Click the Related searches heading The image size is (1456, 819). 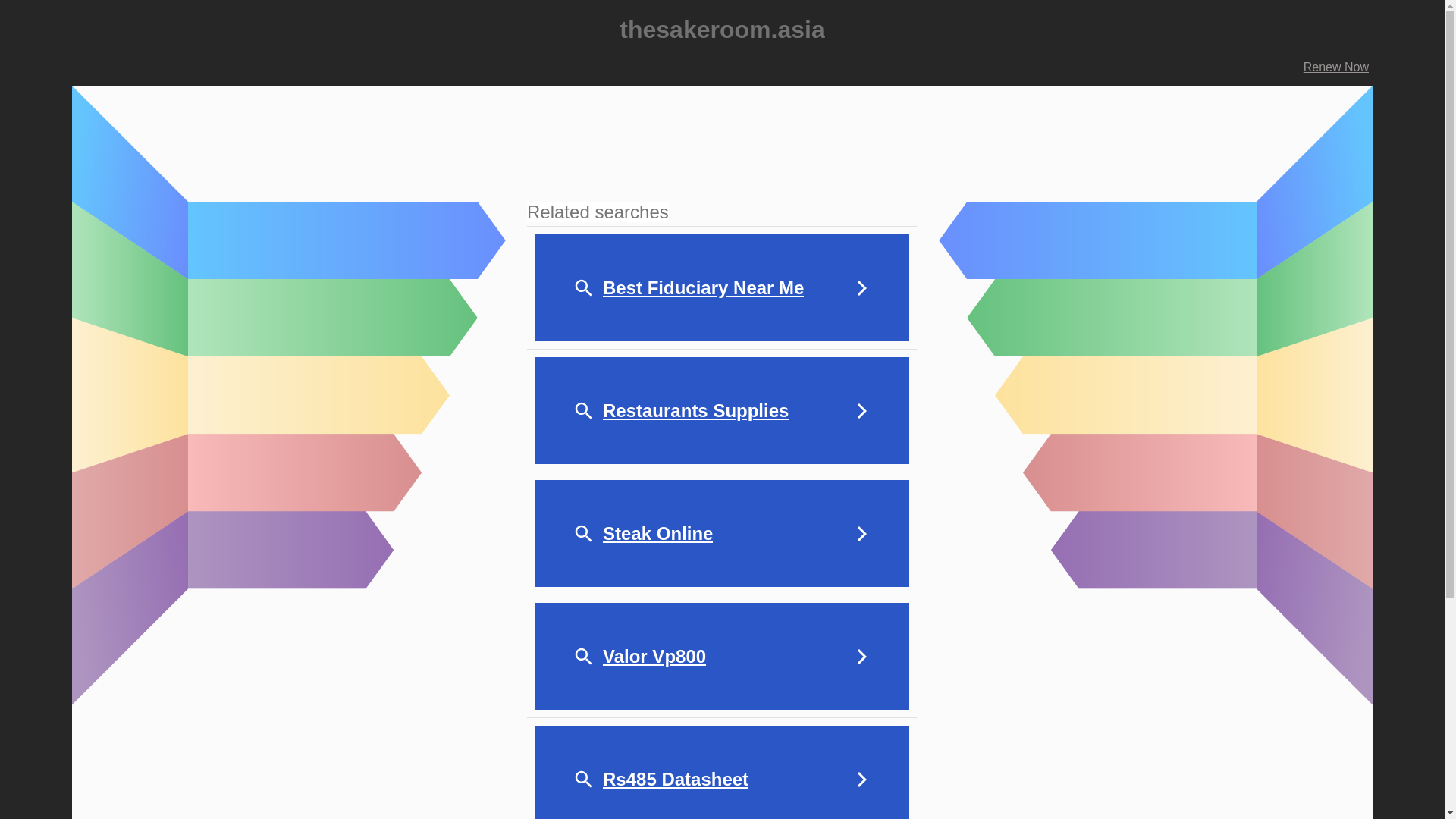(598, 212)
